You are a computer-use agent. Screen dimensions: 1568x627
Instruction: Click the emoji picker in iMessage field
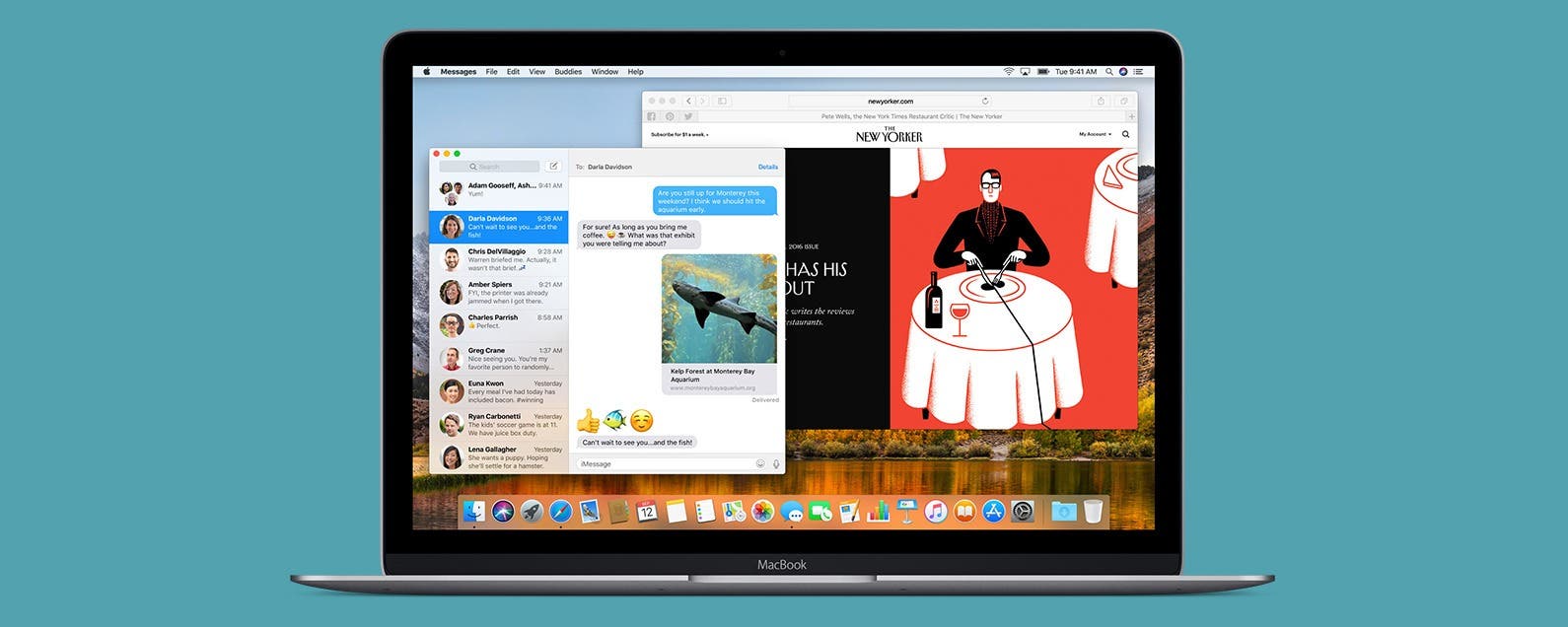coord(760,463)
